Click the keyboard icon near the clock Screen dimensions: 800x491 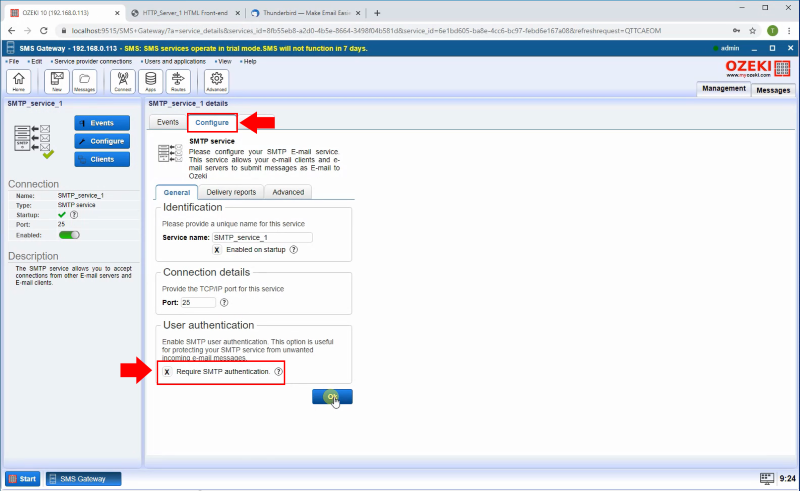(x=766, y=478)
